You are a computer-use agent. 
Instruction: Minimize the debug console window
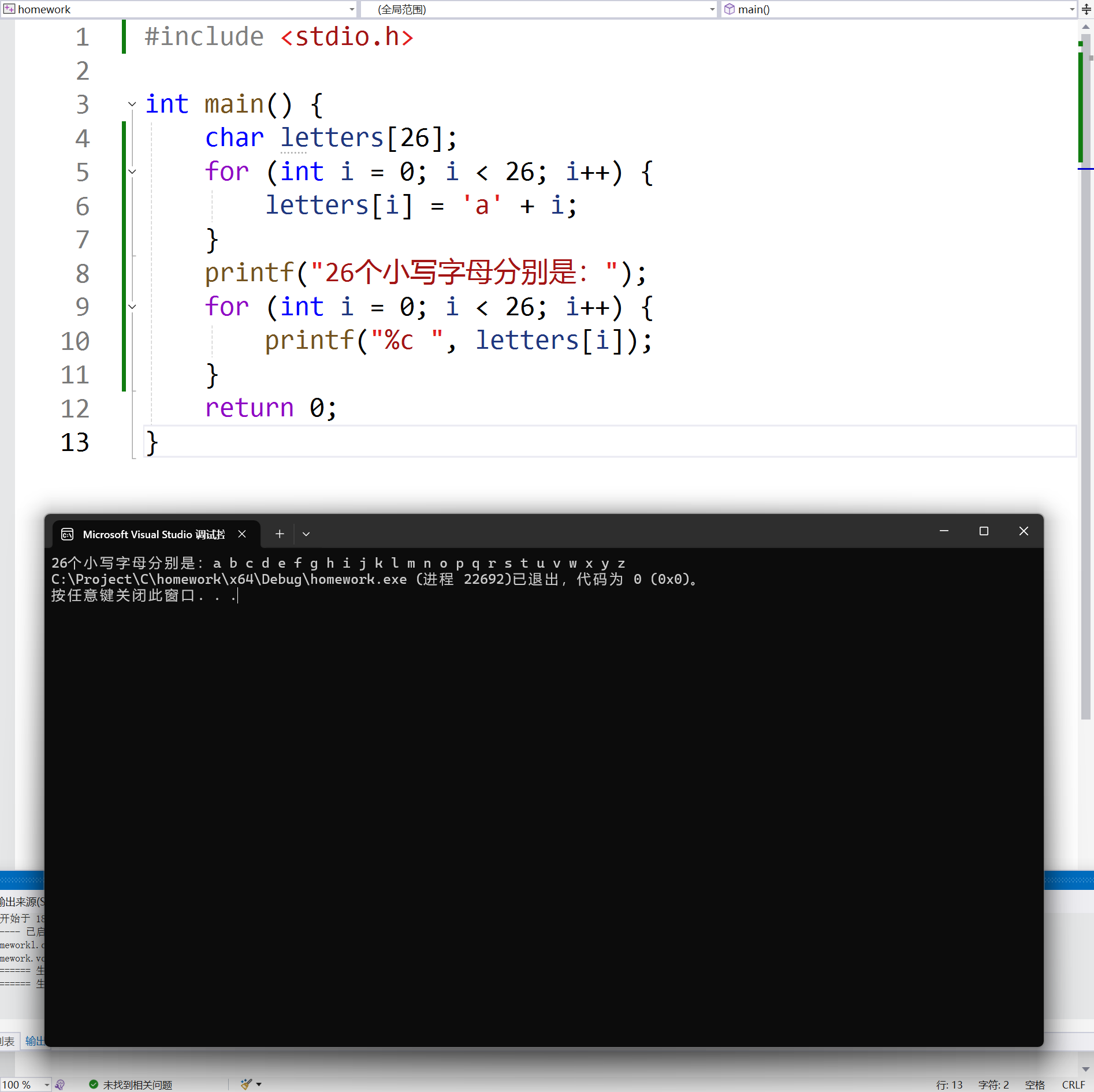tap(944, 531)
